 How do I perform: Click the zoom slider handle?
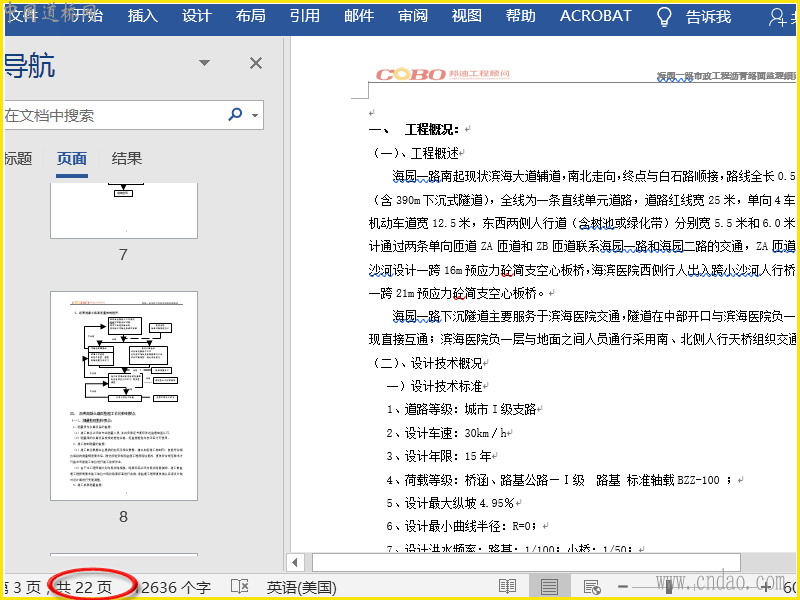coord(668,587)
